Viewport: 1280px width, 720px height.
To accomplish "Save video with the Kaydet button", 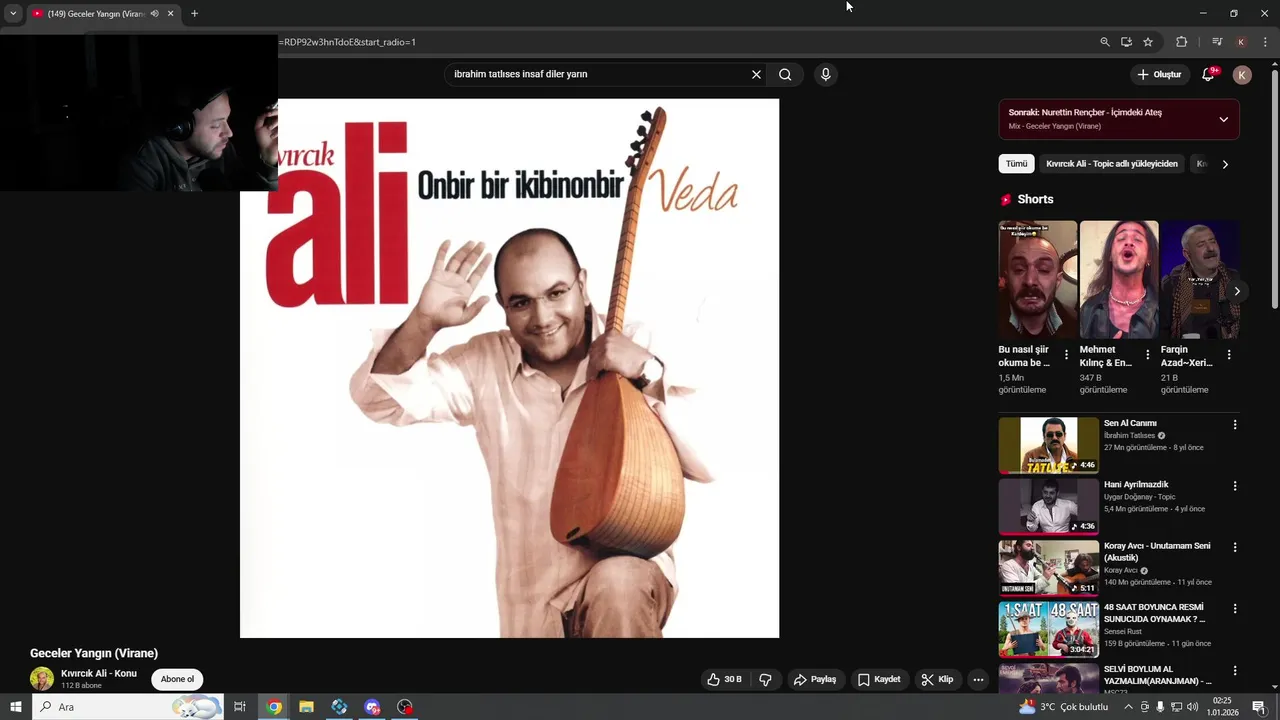I will (x=879, y=679).
